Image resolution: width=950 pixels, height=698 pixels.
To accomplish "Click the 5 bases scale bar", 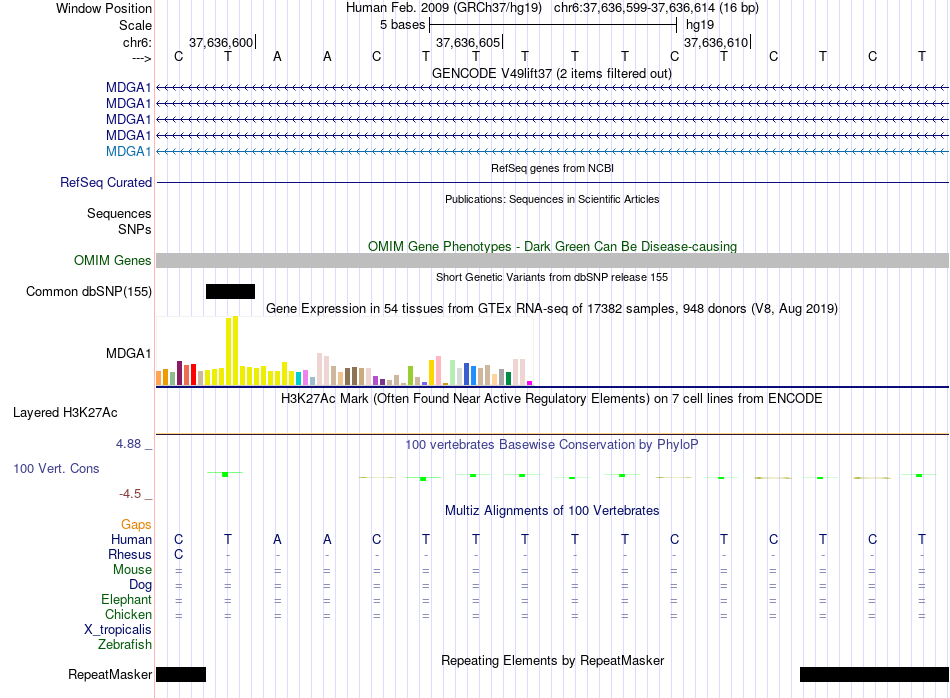I will pos(553,25).
